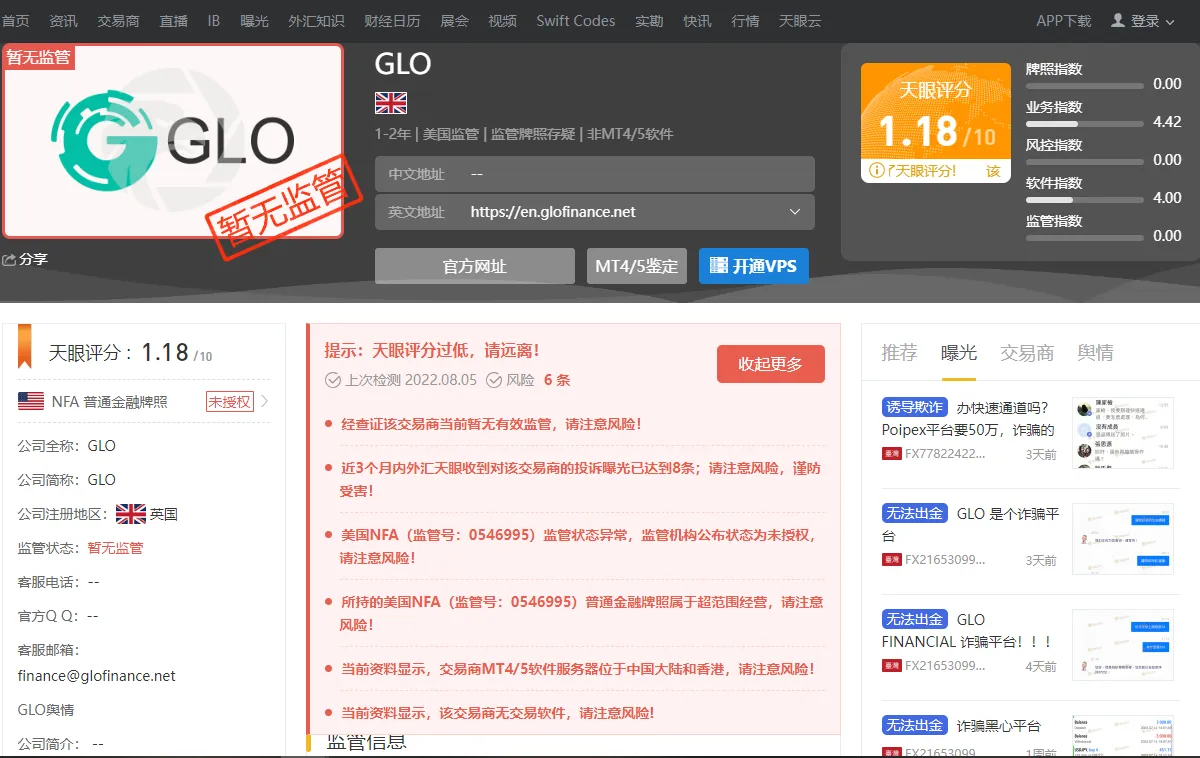Open 快讯 flash news page
The width and height of the screenshot is (1200, 758).
pos(698,21)
